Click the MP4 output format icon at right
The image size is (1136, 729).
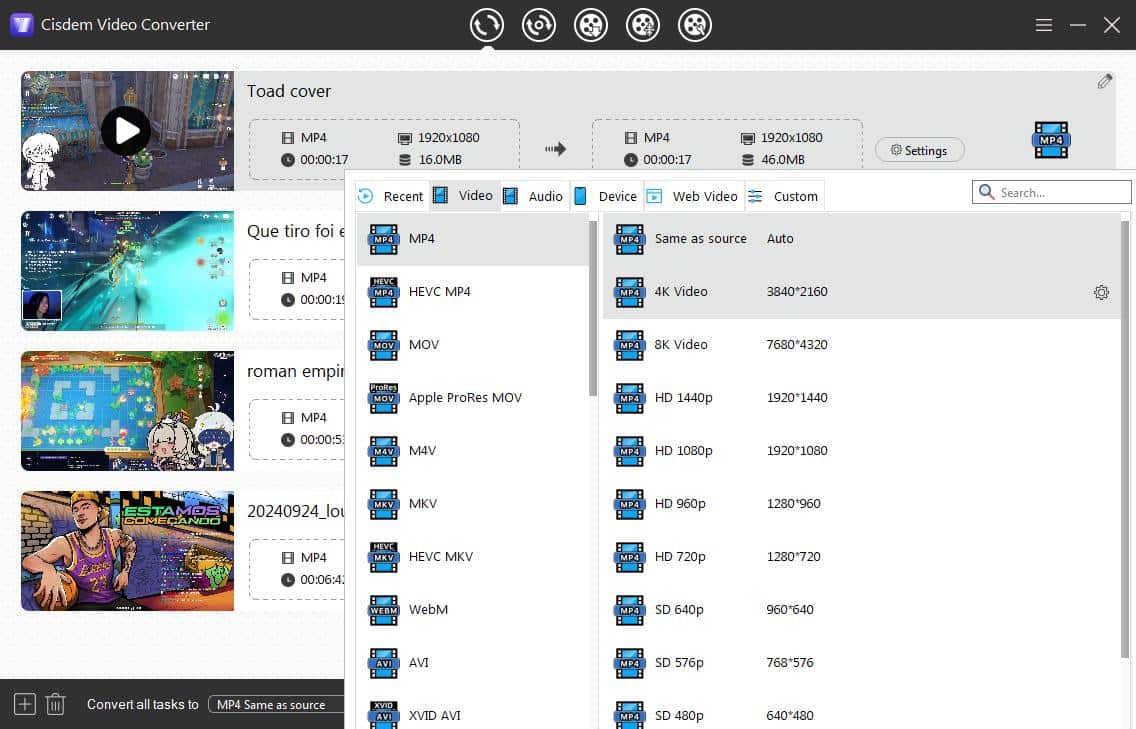point(1051,141)
